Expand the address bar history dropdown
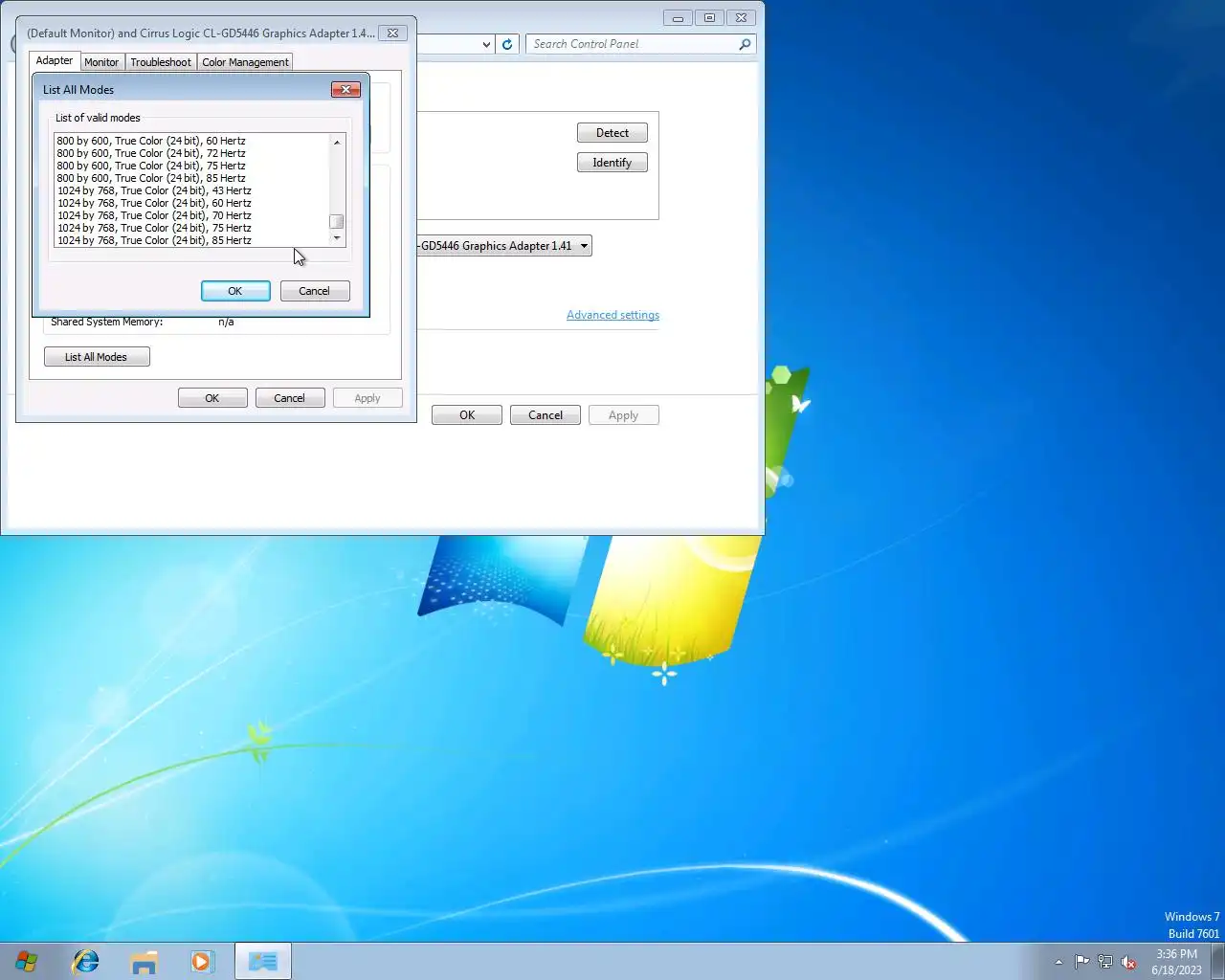Screen dimensions: 1225x980 pos(486,44)
